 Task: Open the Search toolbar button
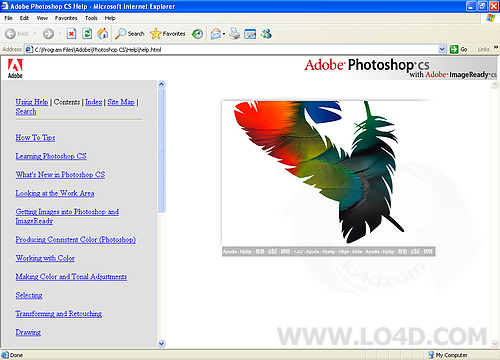coord(129,34)
